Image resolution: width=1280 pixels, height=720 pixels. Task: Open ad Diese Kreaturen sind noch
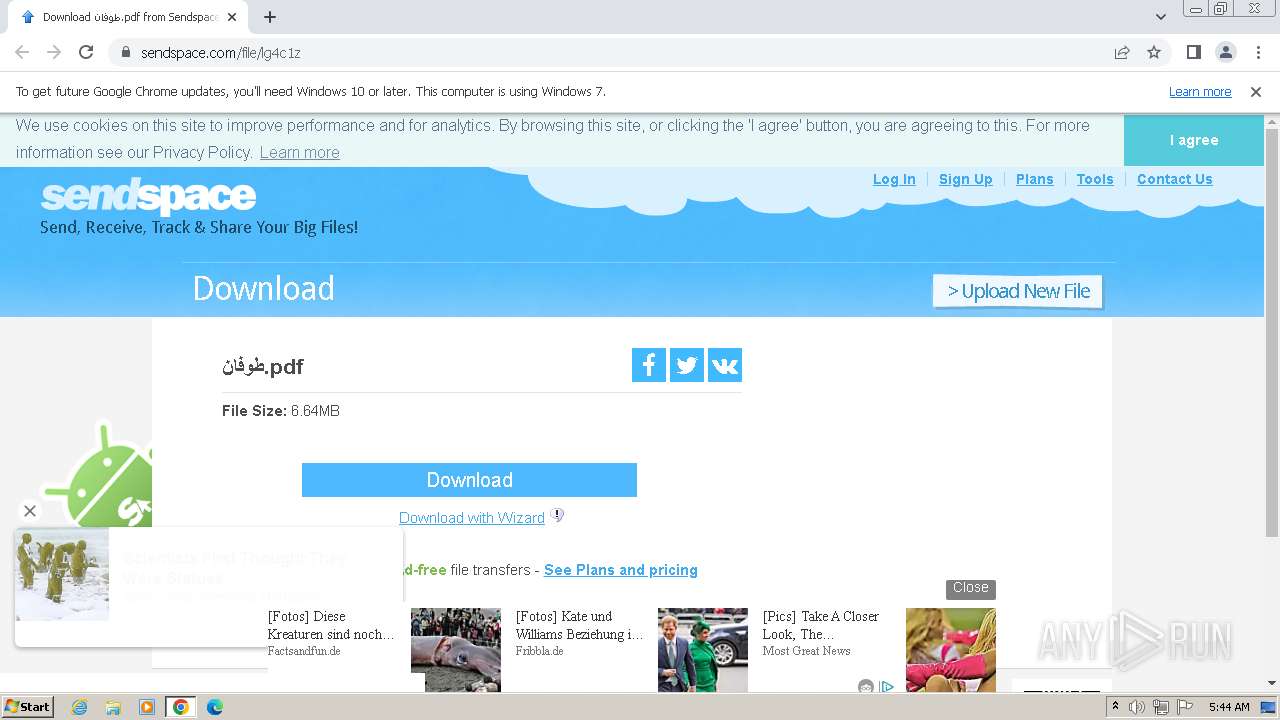tap(331, 625)
